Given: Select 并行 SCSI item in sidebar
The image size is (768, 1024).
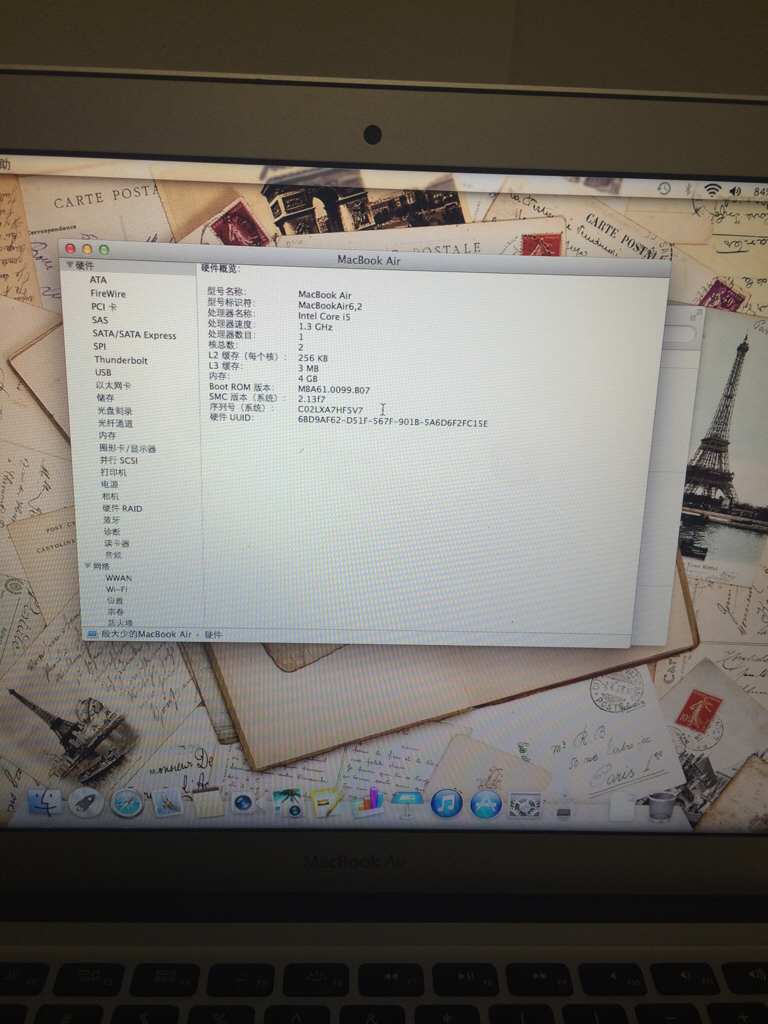Looking at the screenshot, I should 119,460.
